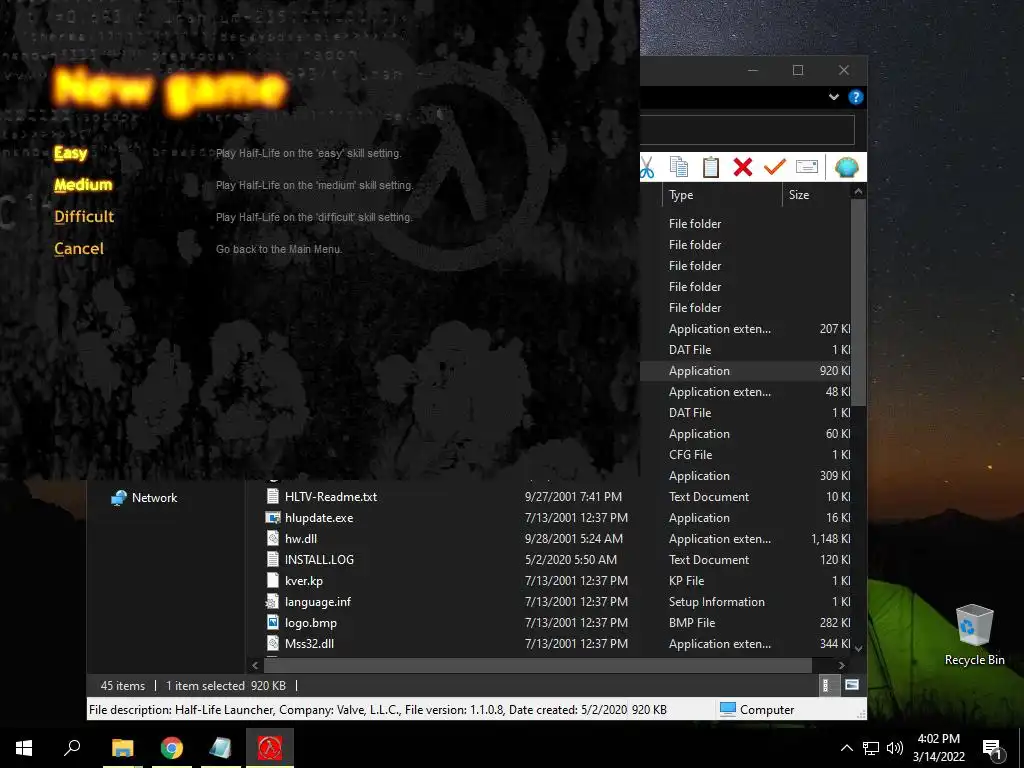Click 45 items in status bar
This screenshot has width=1024, height=768.
[x=123, y=686]
